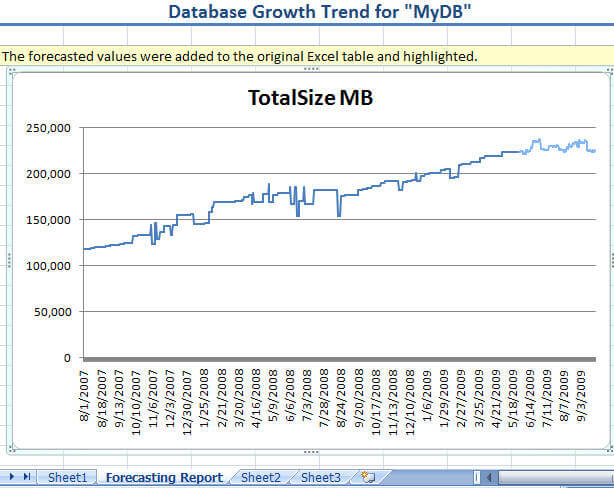Click the chart bottom-left corner handle
The width and height of the screenshot is (614, 488).
(12, 450)
